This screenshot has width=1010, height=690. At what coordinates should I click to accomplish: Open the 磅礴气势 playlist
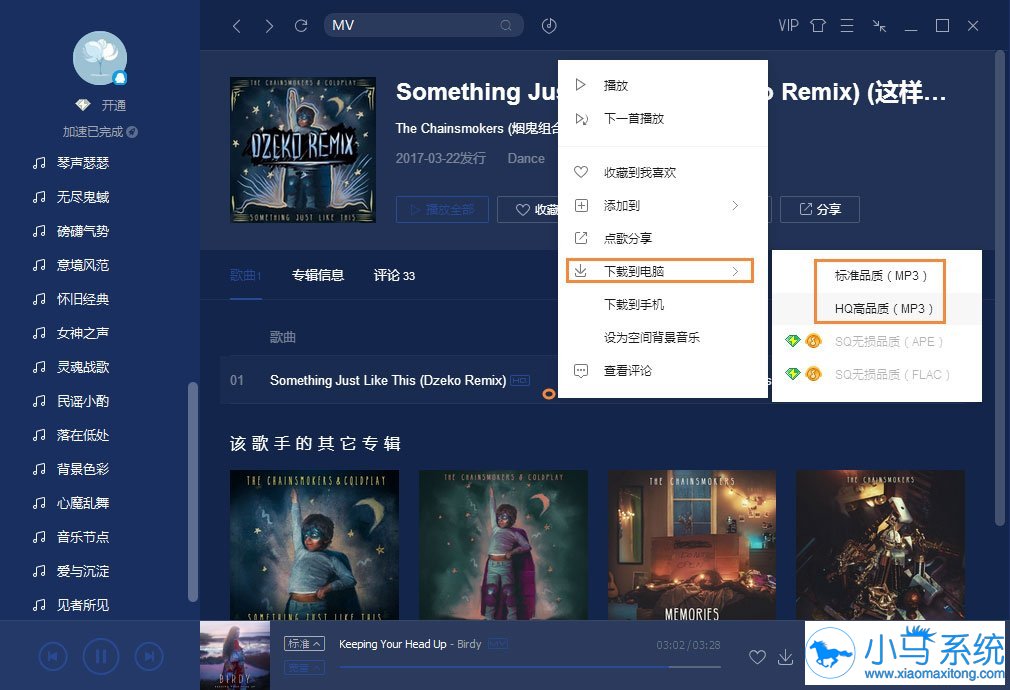(82, 231)
